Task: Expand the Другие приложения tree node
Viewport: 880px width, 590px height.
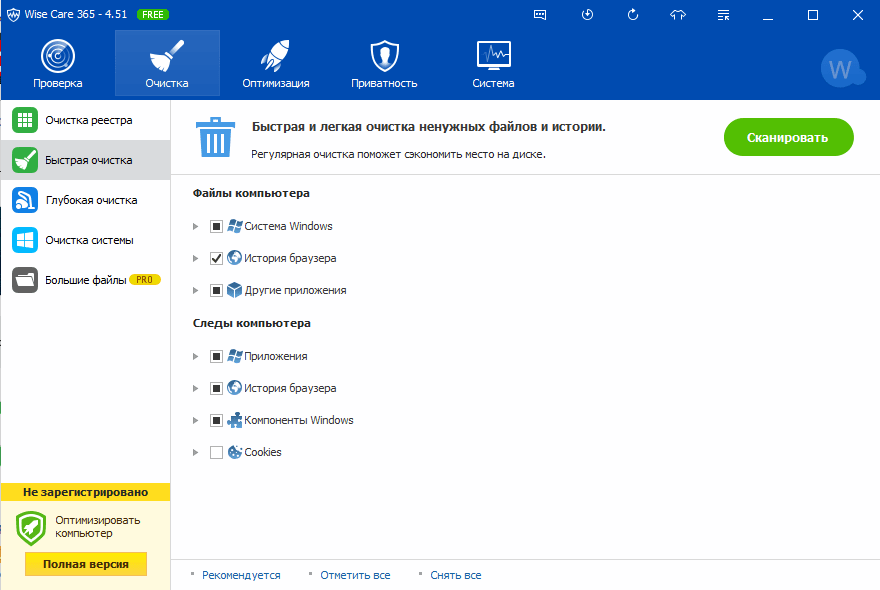Action: coord(196,291)
